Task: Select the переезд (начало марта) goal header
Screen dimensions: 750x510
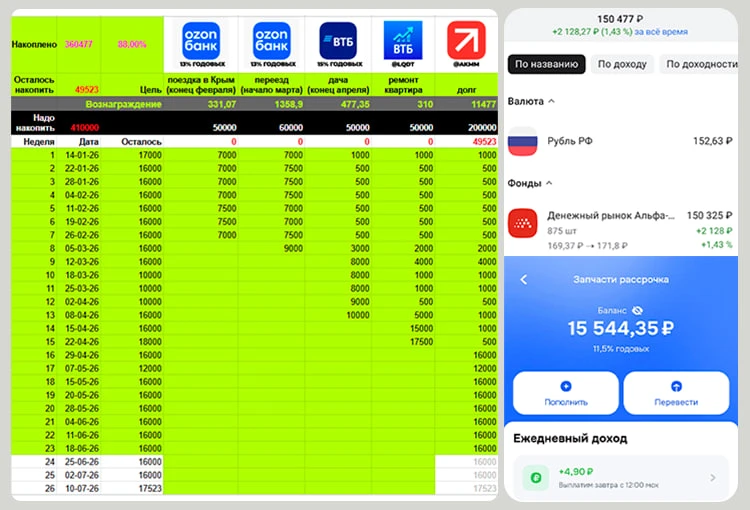Action: (x=271, y=85)
